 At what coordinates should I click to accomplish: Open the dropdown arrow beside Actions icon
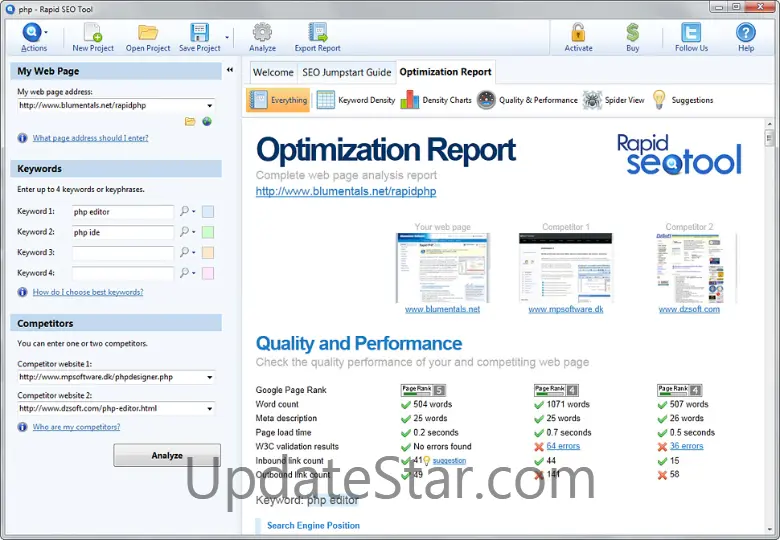tap(46, 32)
